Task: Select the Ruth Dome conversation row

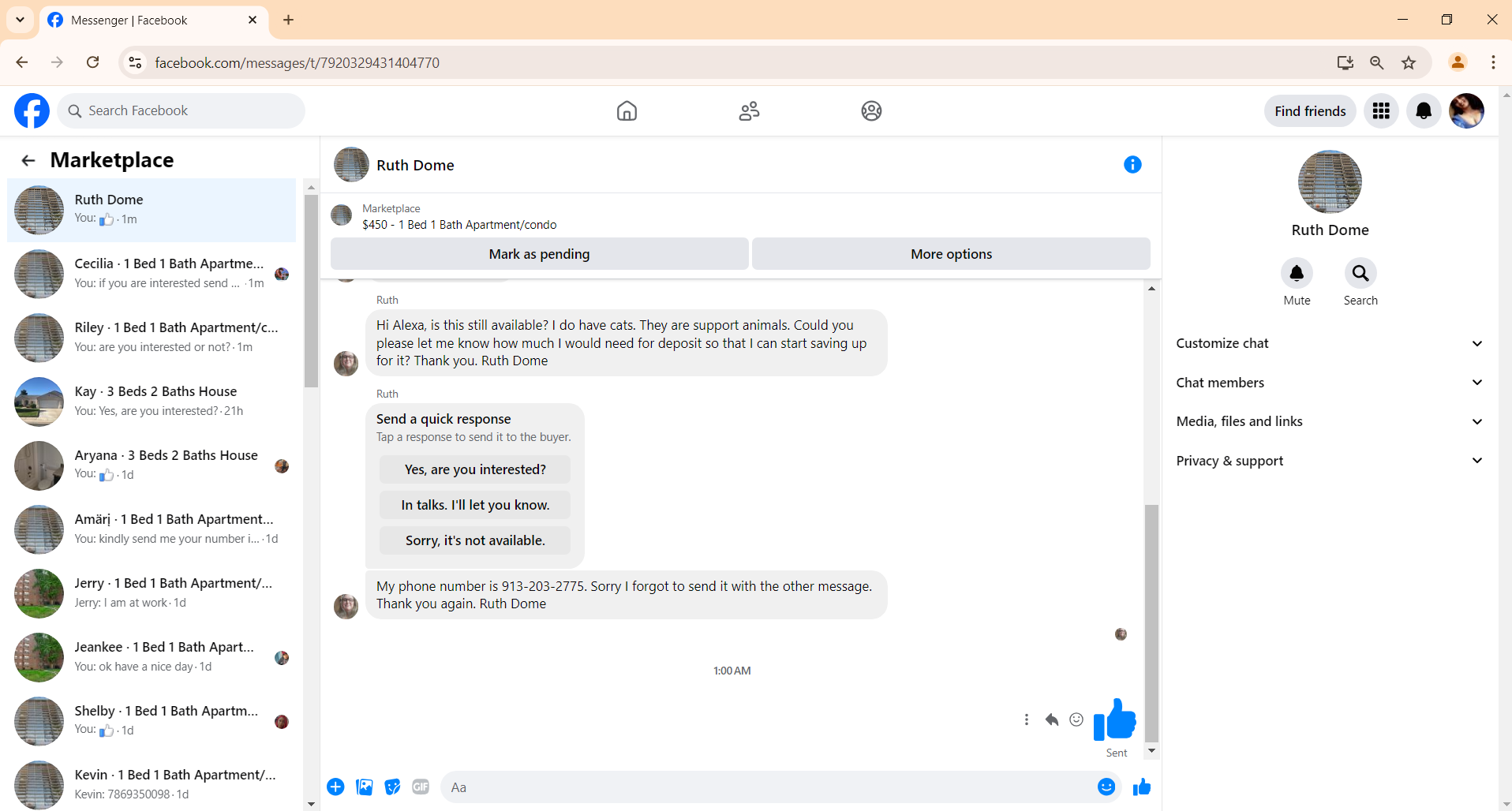Action: [152, 210]
